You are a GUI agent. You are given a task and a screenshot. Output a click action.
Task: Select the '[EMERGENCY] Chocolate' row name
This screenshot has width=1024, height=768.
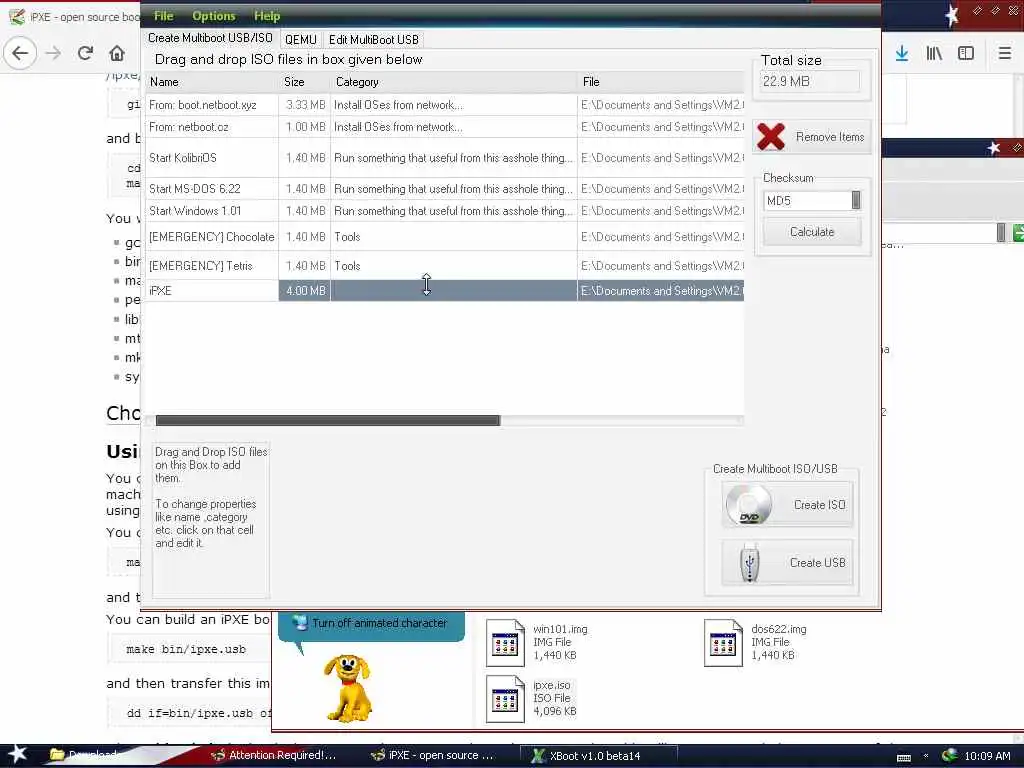point(211,236)
